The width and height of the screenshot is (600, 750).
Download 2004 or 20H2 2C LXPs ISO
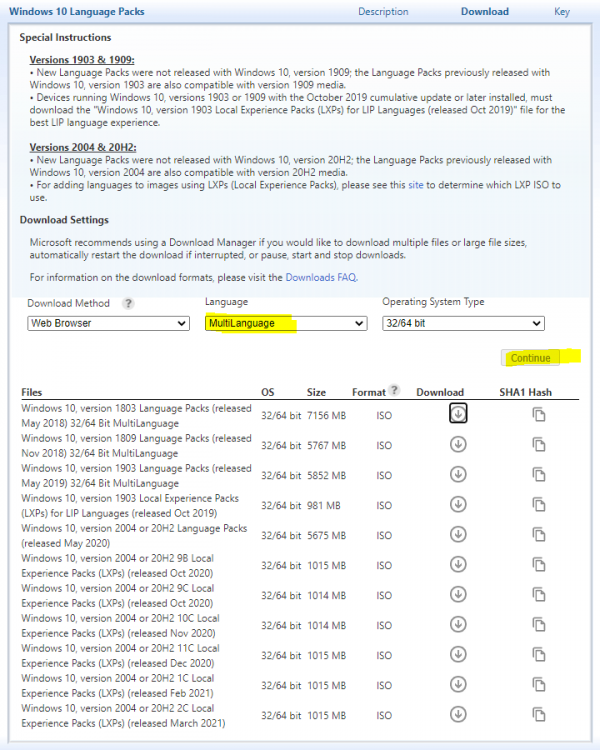(x=458, y=715)
